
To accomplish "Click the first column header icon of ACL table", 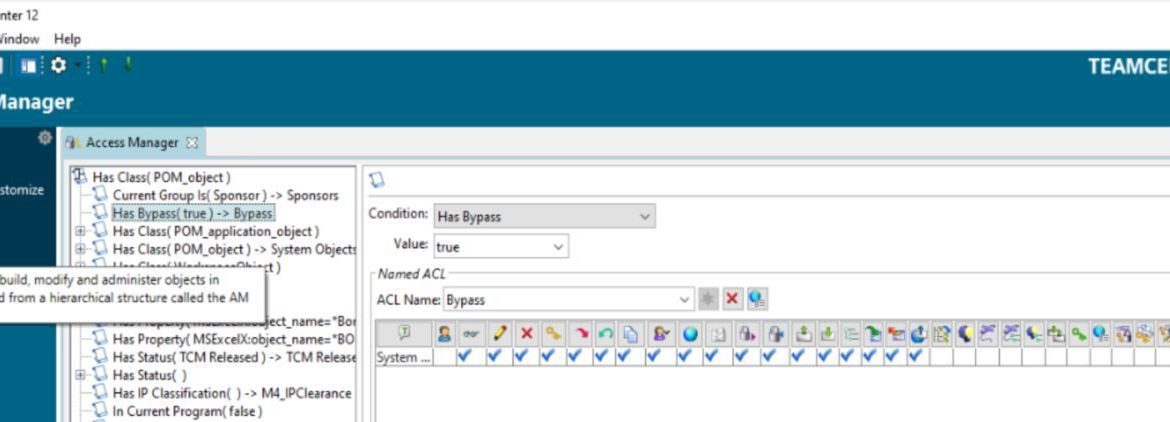I will 404,334.
